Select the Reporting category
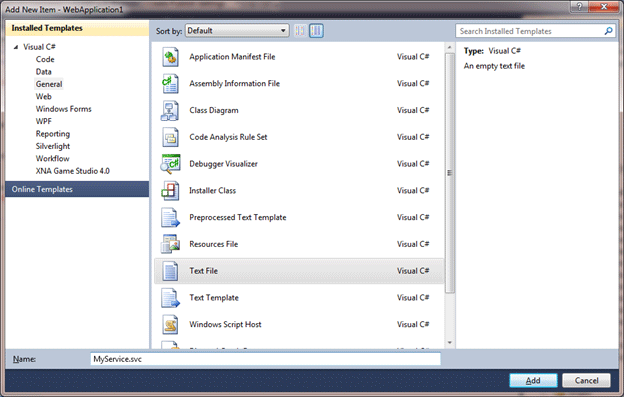Screen dimensions: 624x397 [x=53, y=134]
